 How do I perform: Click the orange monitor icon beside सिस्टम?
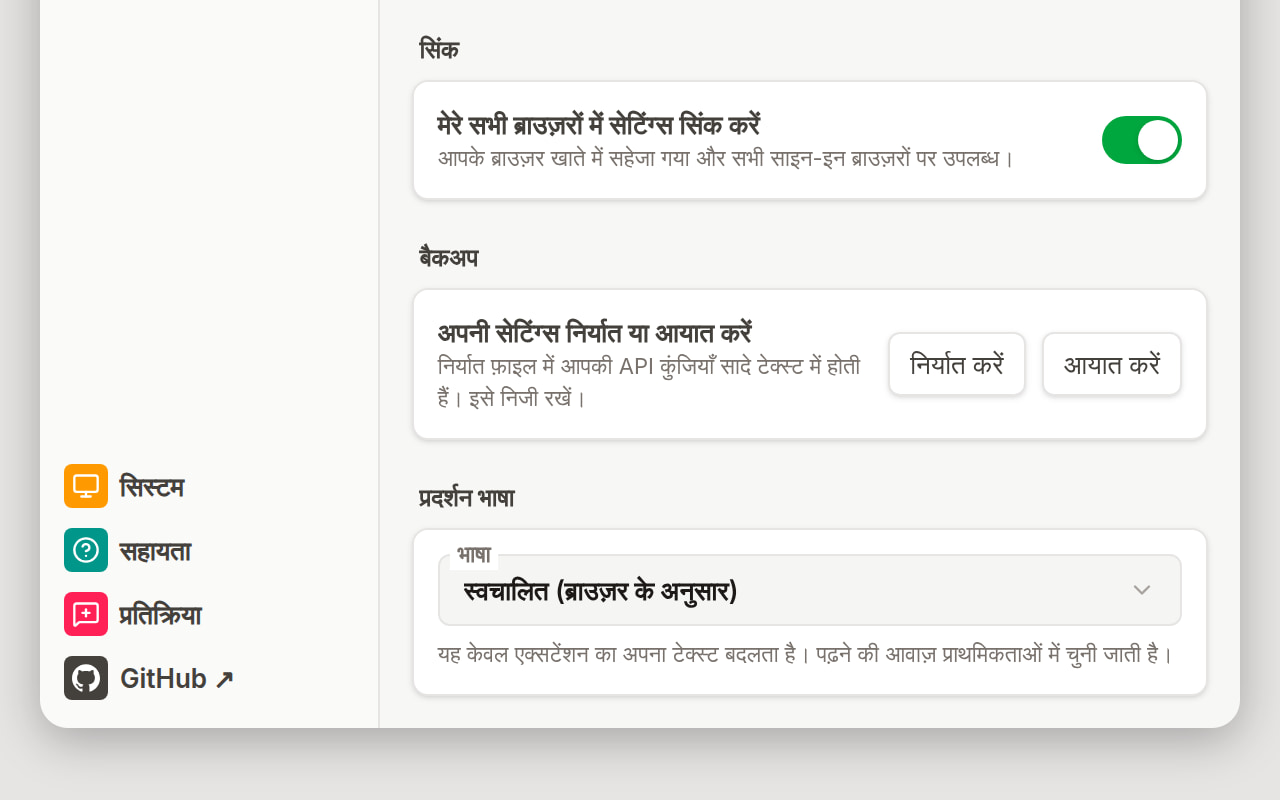click(x=86, y=486)
